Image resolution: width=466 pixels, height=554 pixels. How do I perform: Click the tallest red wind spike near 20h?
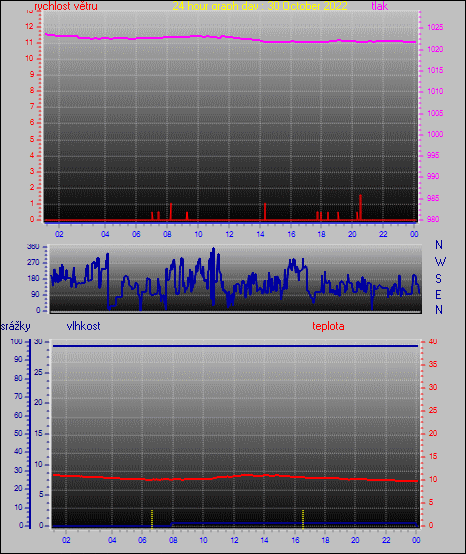(x=360, y=207)
